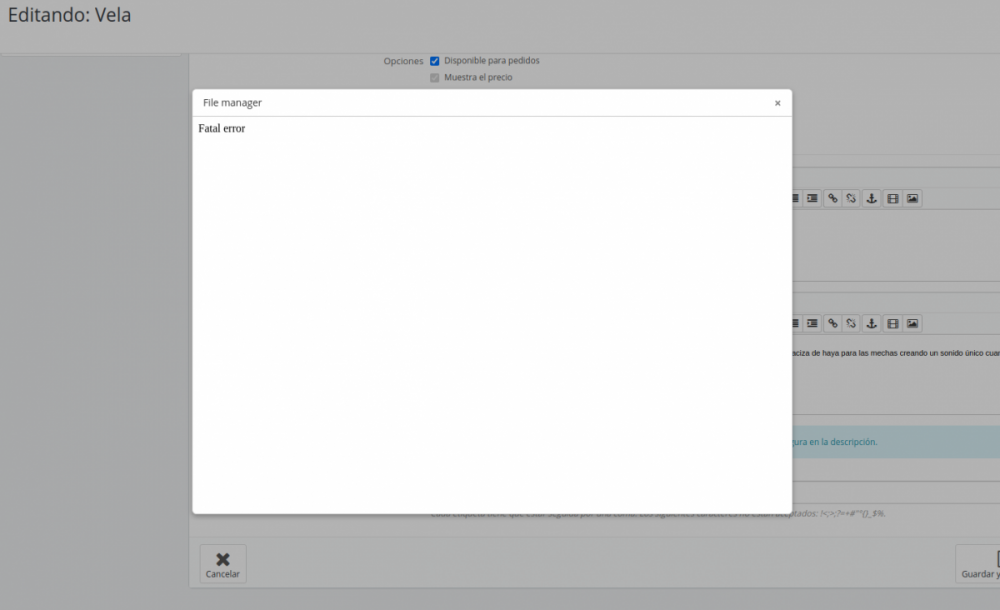Insert a link using the chain icon
The image size is (1000, 610).
click(x=832, y=198)
